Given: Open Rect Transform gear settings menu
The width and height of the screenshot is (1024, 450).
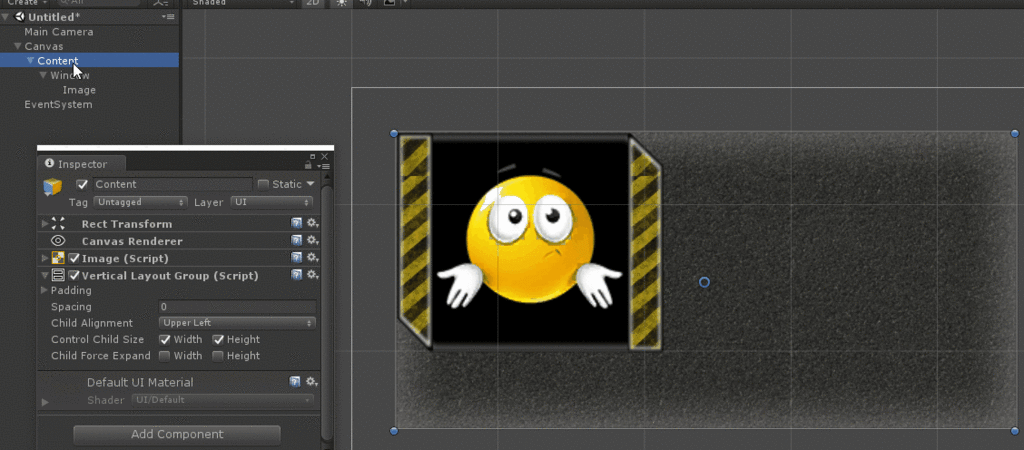Looking at the screenshot, I should click(x=312, y=223).
